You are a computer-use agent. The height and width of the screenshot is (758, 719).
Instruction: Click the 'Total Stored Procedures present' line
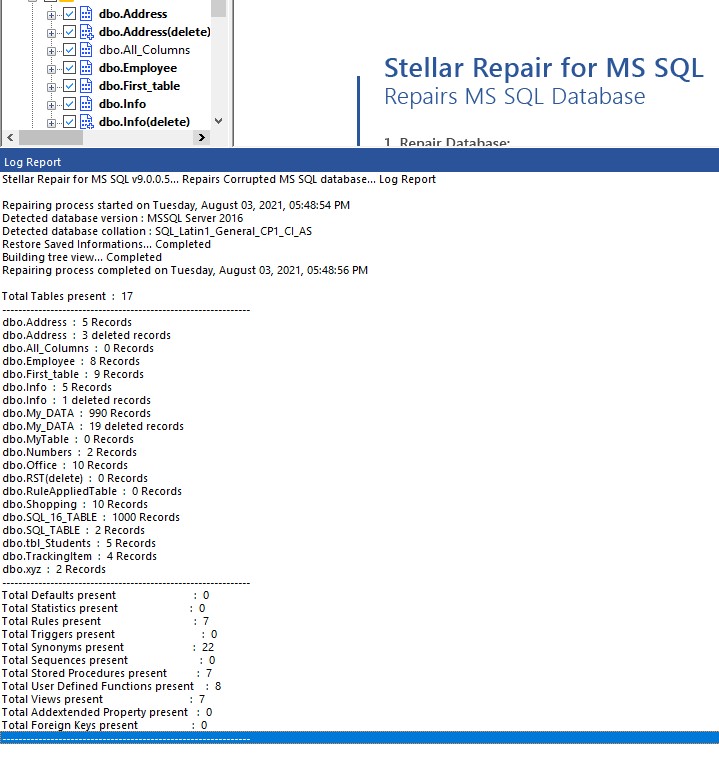107,673
